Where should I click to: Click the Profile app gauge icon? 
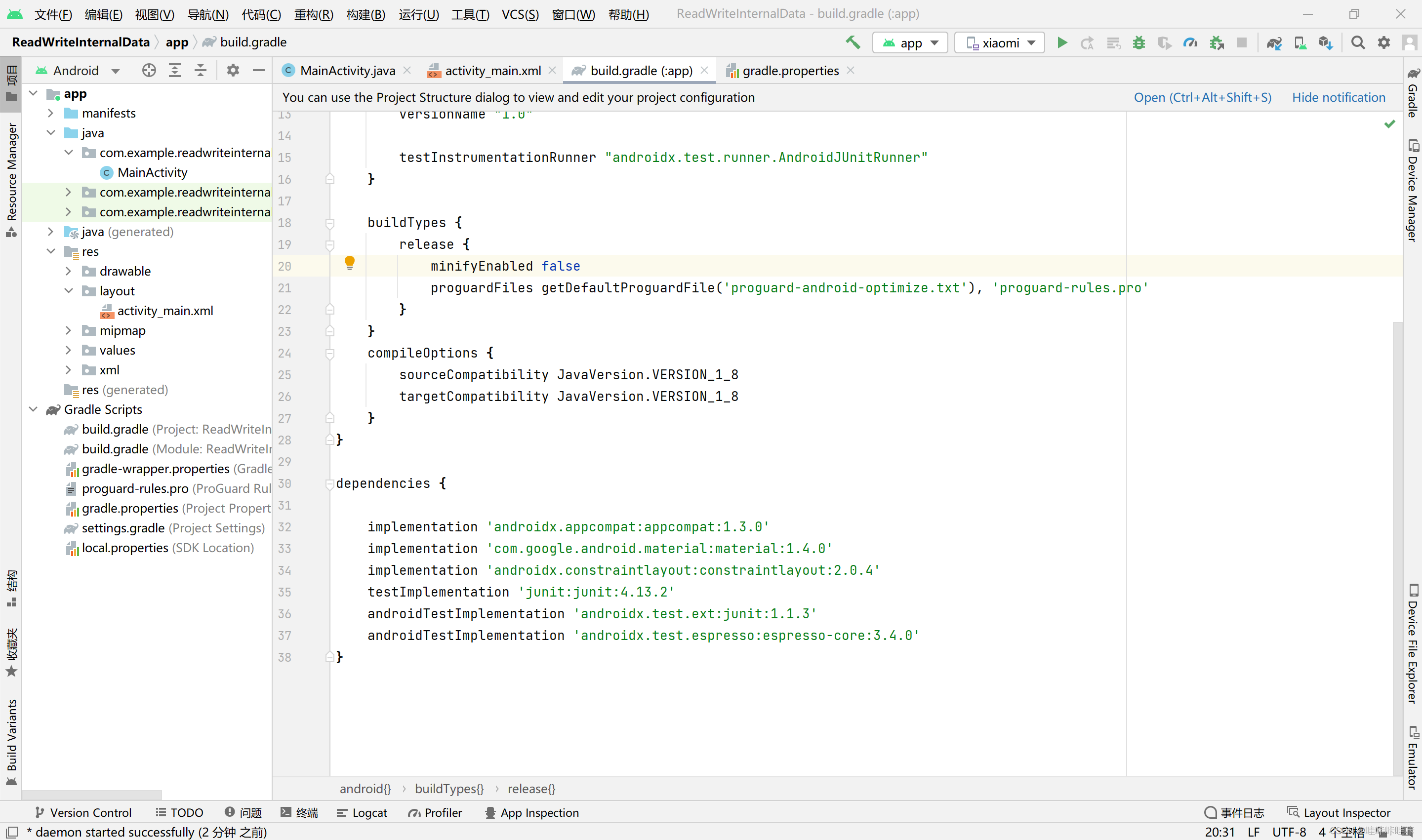1190,42
